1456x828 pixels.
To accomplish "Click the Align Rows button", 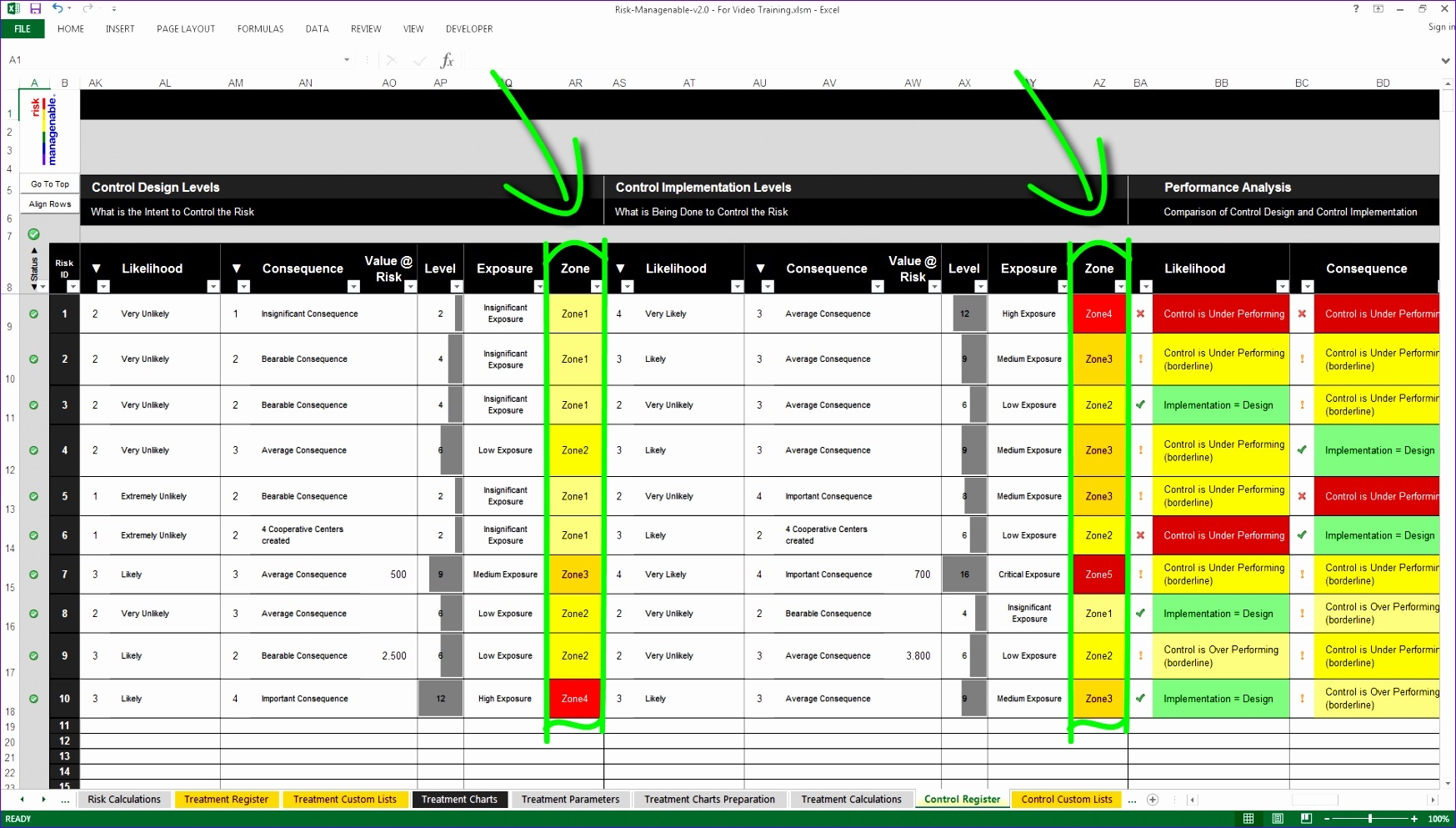I will point(48,203).
